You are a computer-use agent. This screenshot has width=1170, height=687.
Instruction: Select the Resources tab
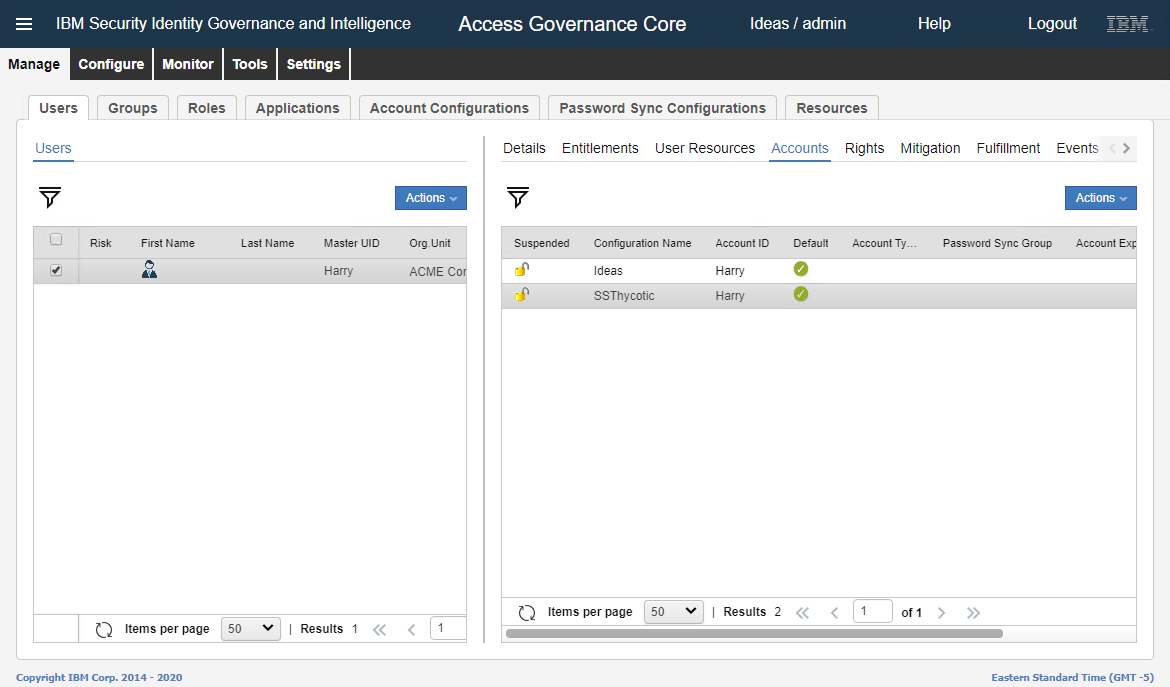(x=832, y=108)
